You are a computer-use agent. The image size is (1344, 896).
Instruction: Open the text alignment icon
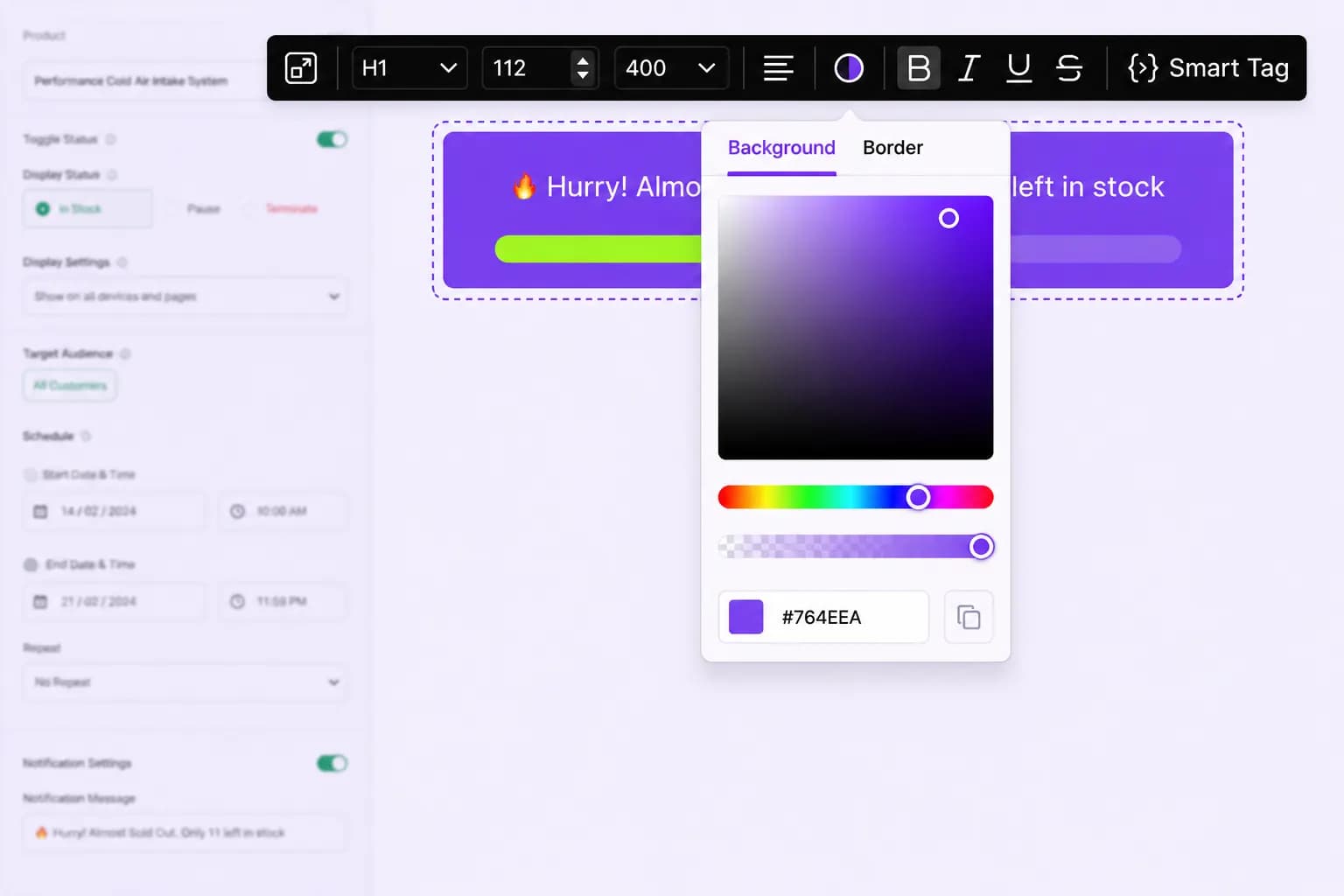pos(778,68)
